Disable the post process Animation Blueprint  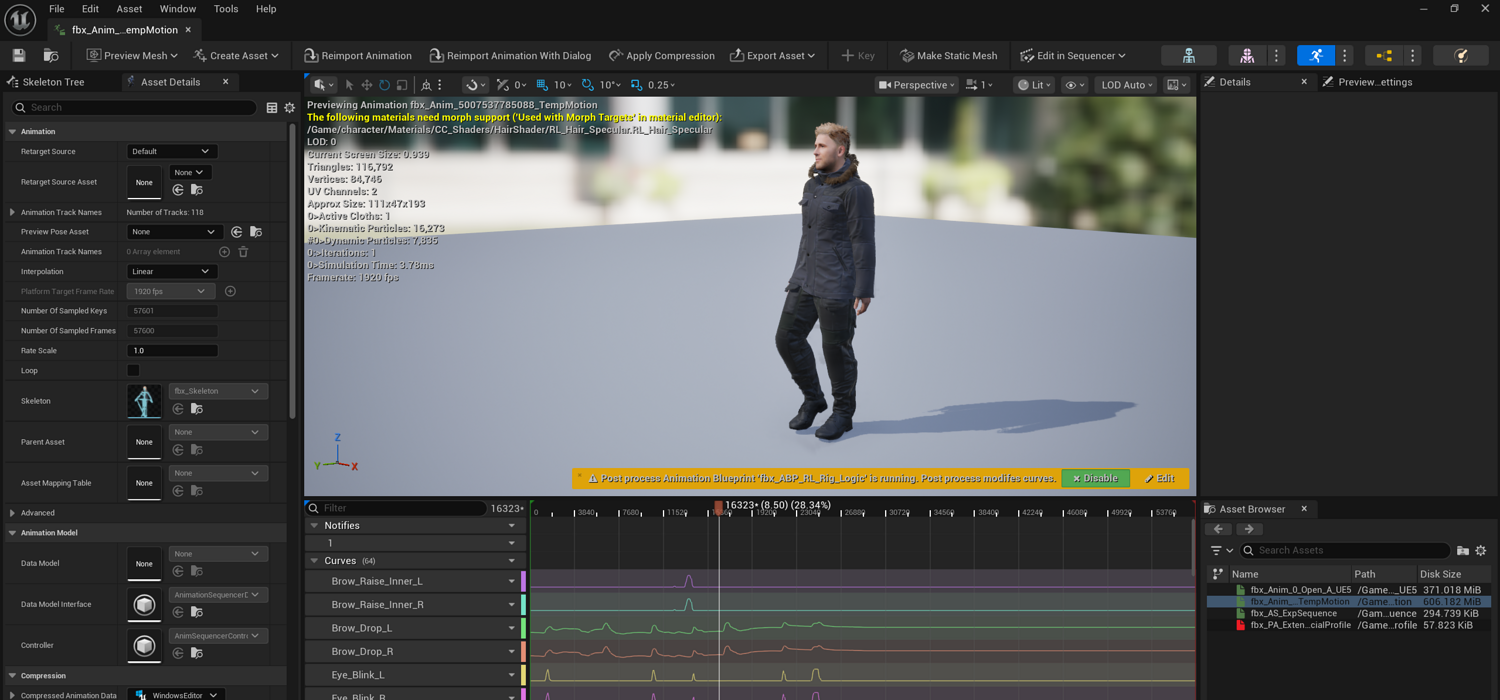1095,478
